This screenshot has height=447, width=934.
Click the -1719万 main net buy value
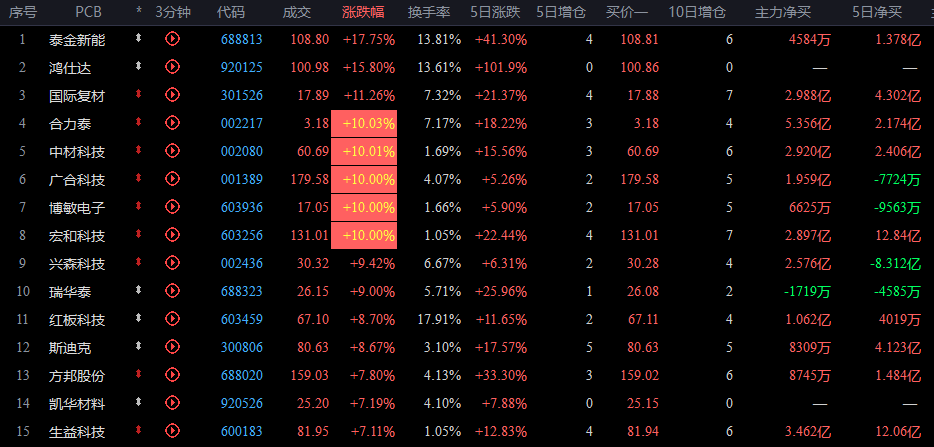point(806,291)
